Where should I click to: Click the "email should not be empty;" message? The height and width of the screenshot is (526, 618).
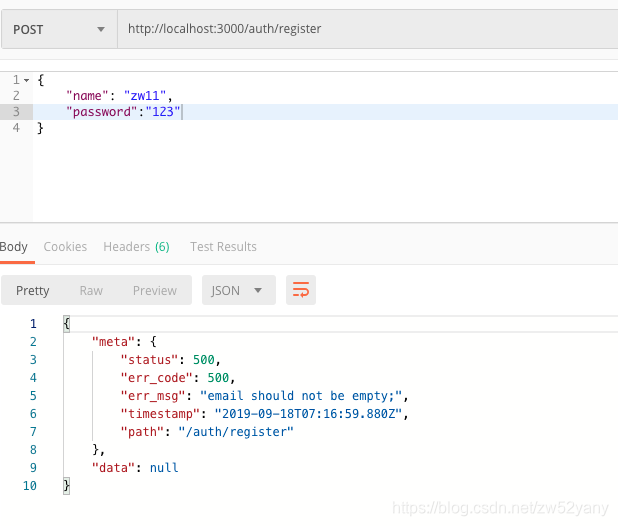coord(301,396)
